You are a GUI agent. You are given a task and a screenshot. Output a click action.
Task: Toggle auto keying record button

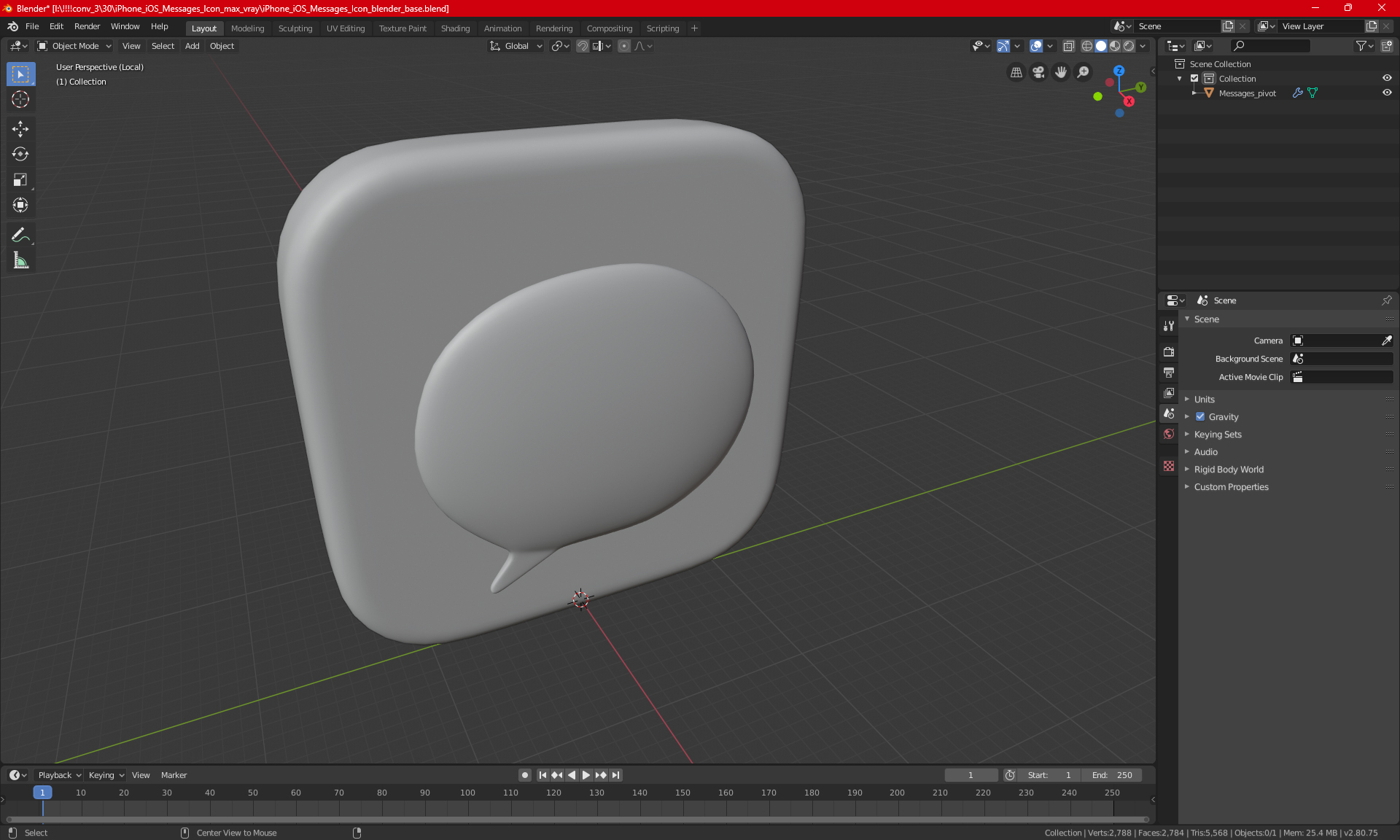pos(524,775)
